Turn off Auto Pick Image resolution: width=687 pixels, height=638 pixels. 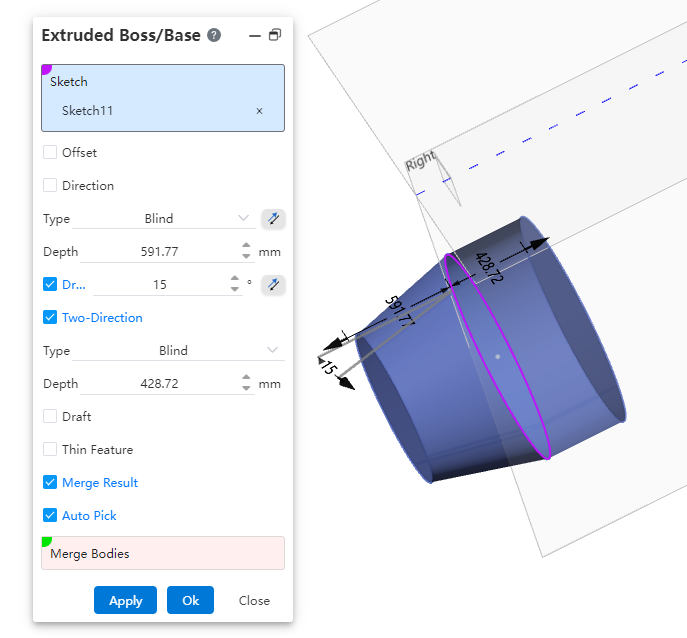click(50, 515)
